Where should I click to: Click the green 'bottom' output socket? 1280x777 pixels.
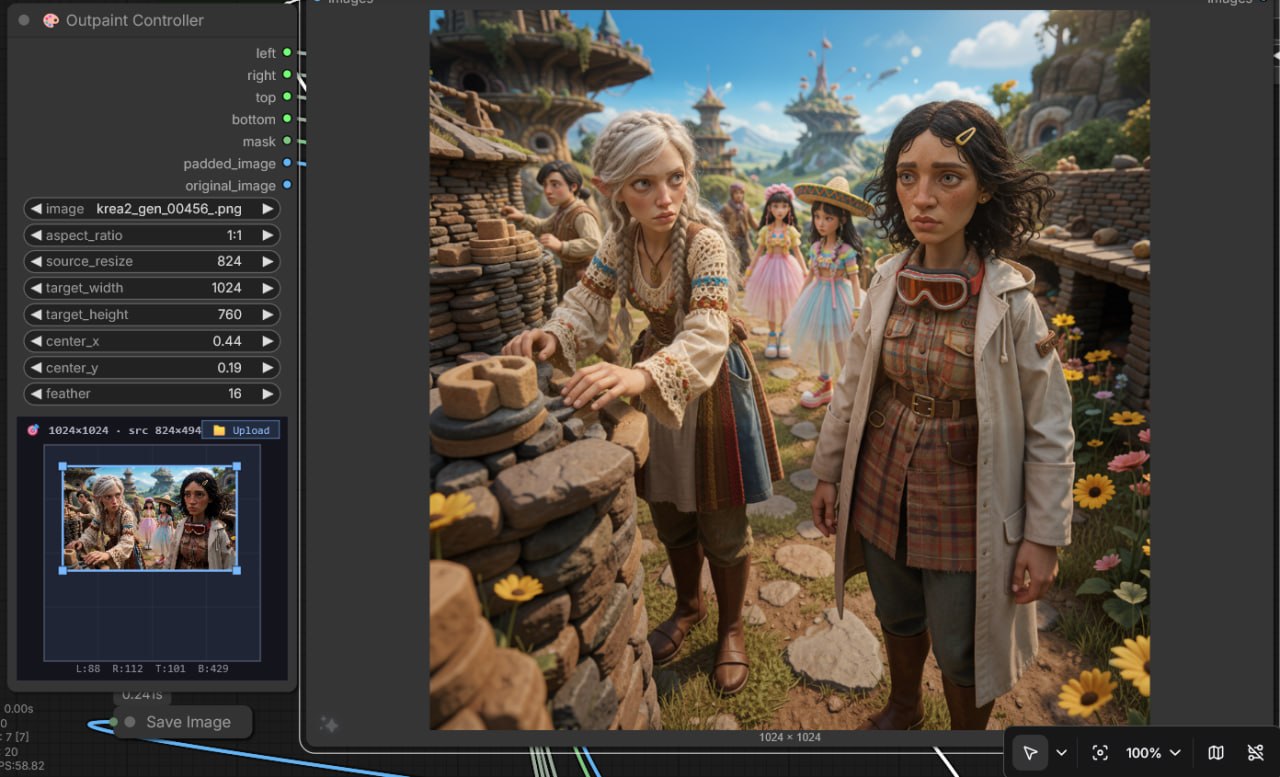tap(287, 119)
